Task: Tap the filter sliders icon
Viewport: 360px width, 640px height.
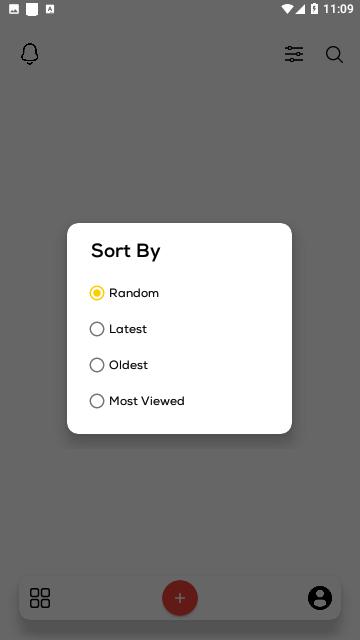Action: point(294,54)
